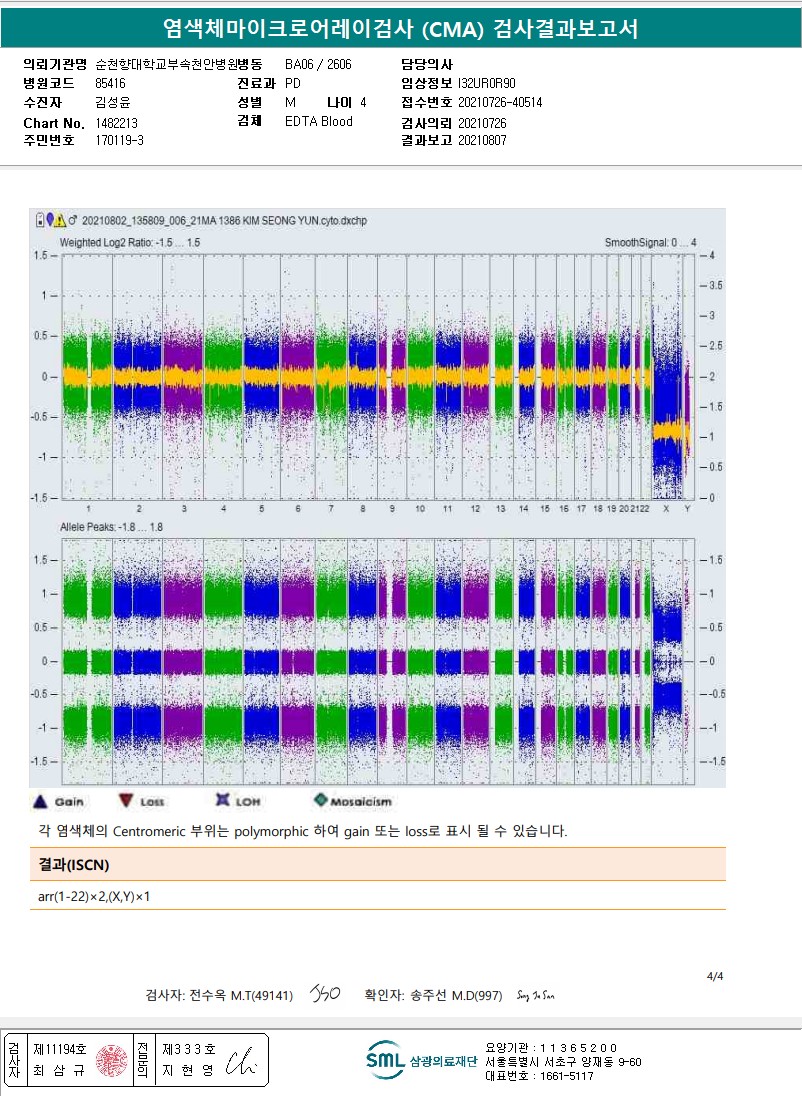Click the male gender symbol icon
Viewport: 802px width, 1097px height.
click(72, 220)
